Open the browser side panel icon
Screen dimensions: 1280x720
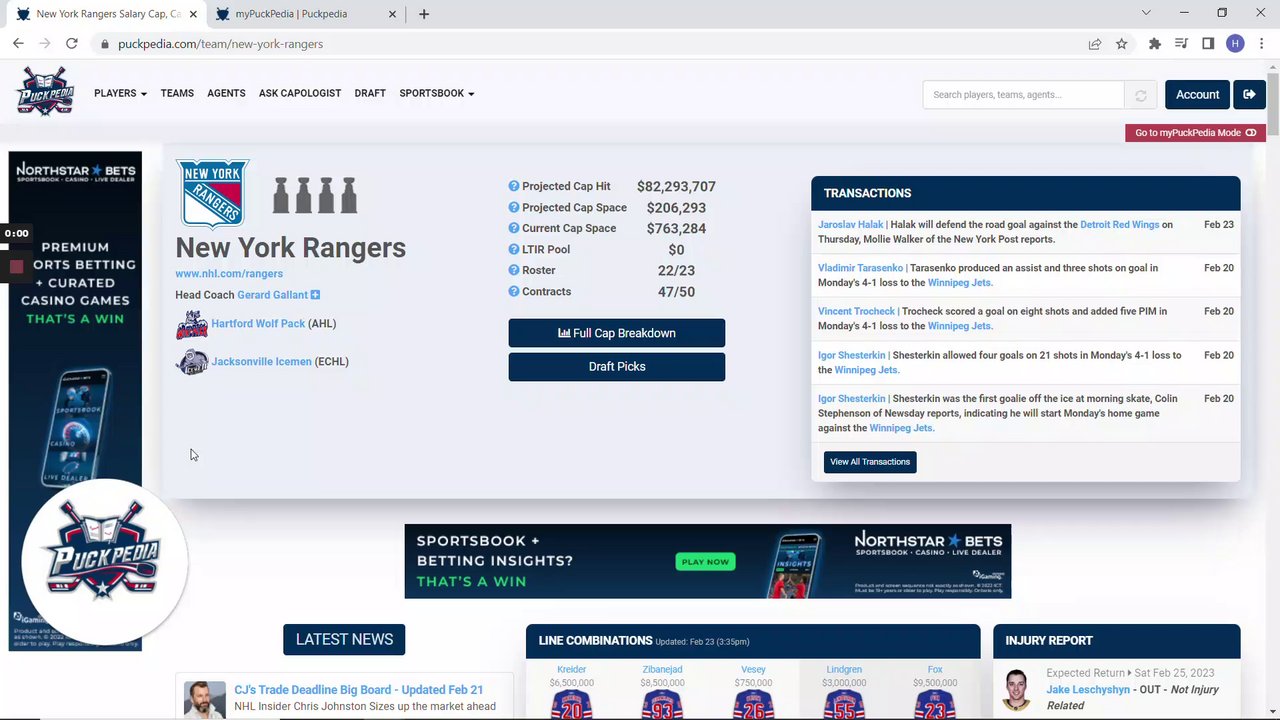[x=1208, y=44]
